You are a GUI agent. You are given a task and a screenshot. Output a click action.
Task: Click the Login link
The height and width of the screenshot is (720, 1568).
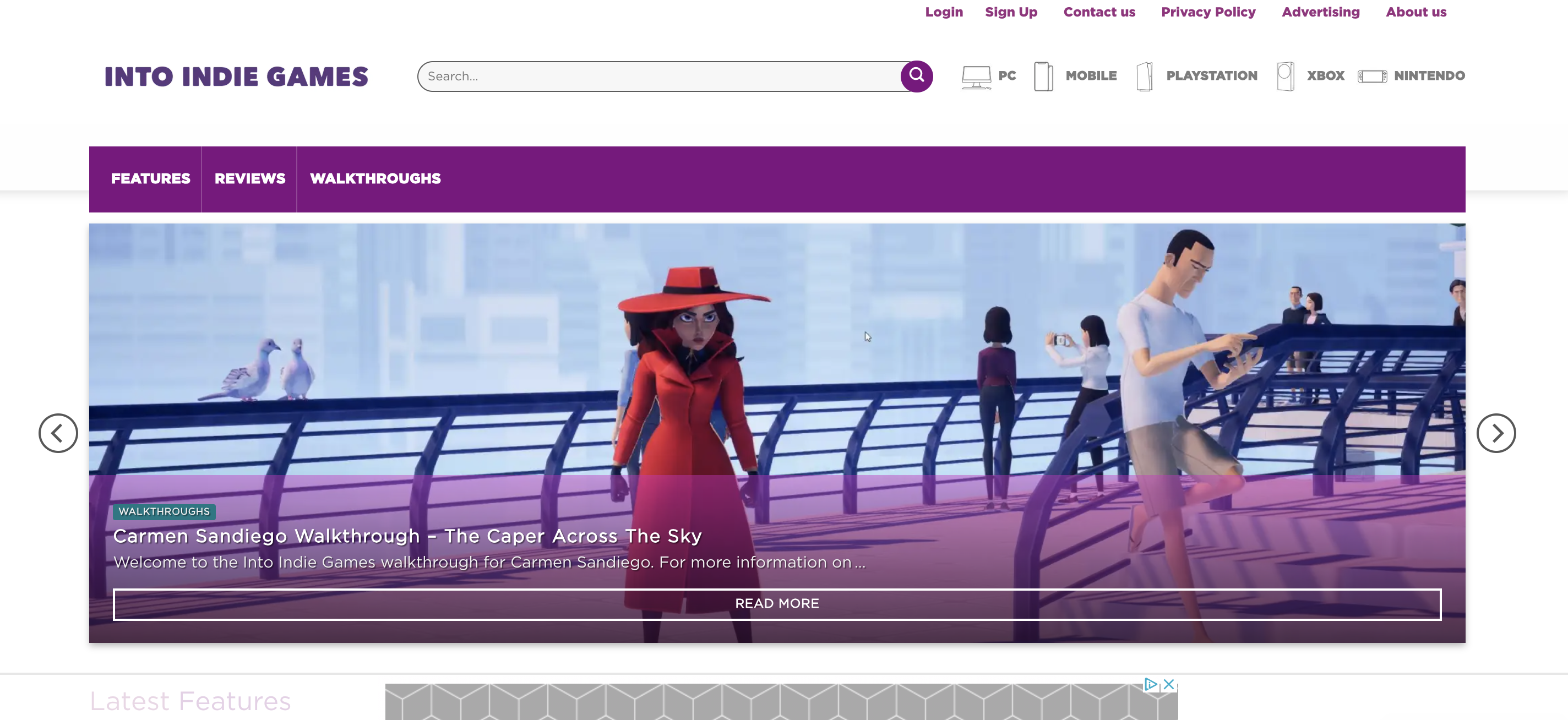pos(944,12)
